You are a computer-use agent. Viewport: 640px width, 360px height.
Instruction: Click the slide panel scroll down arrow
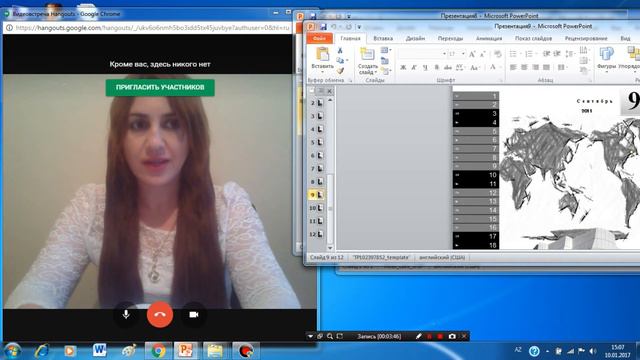pyautogui.click(x=330, y=248)
